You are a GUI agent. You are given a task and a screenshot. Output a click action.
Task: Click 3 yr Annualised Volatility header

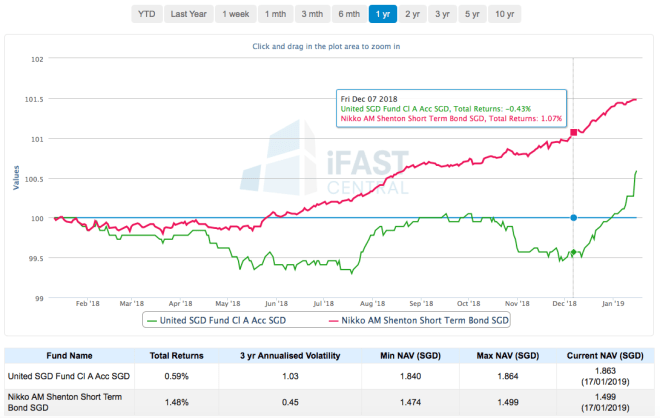coord(290,356)
